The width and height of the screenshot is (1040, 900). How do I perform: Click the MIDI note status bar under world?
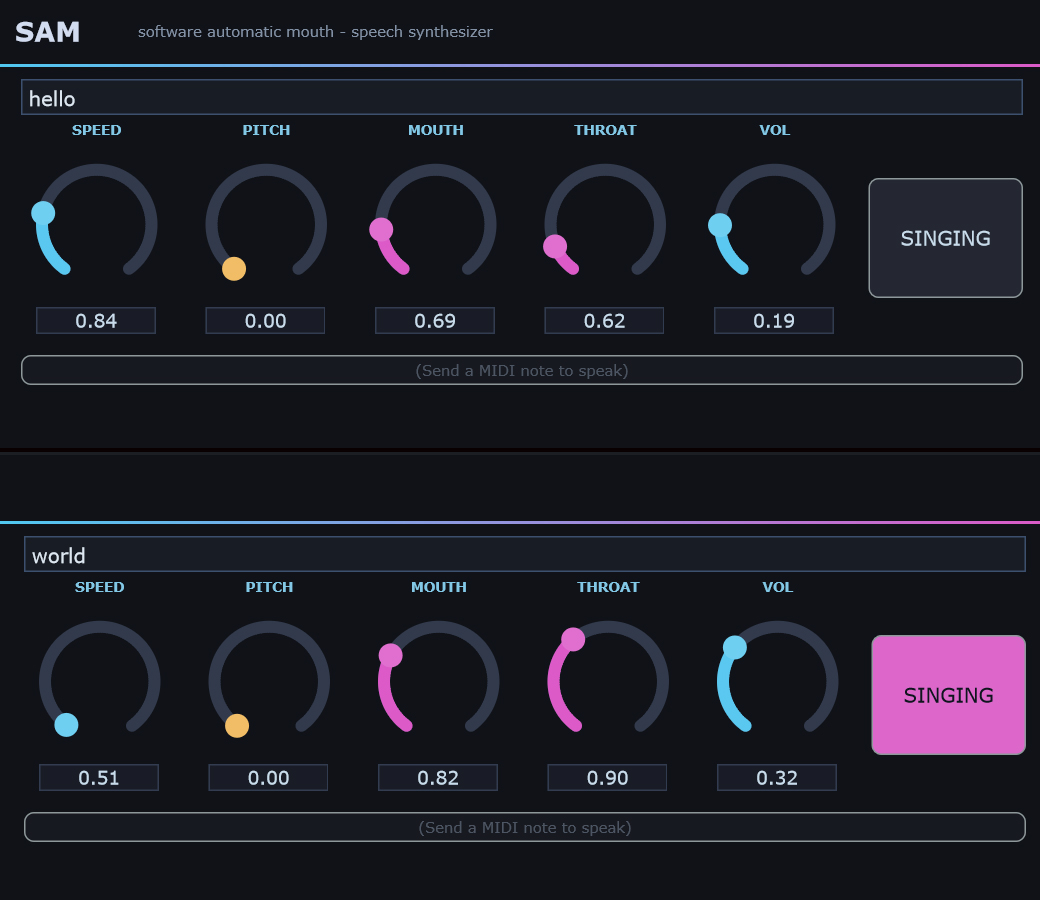click(x=525, y=827)
